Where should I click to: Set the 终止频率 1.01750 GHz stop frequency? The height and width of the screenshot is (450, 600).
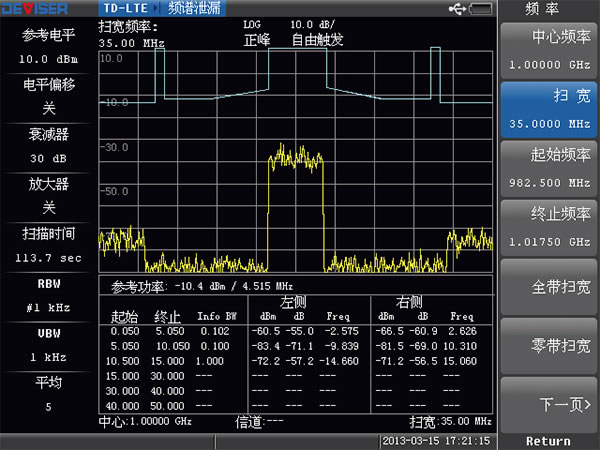[549, 228]
